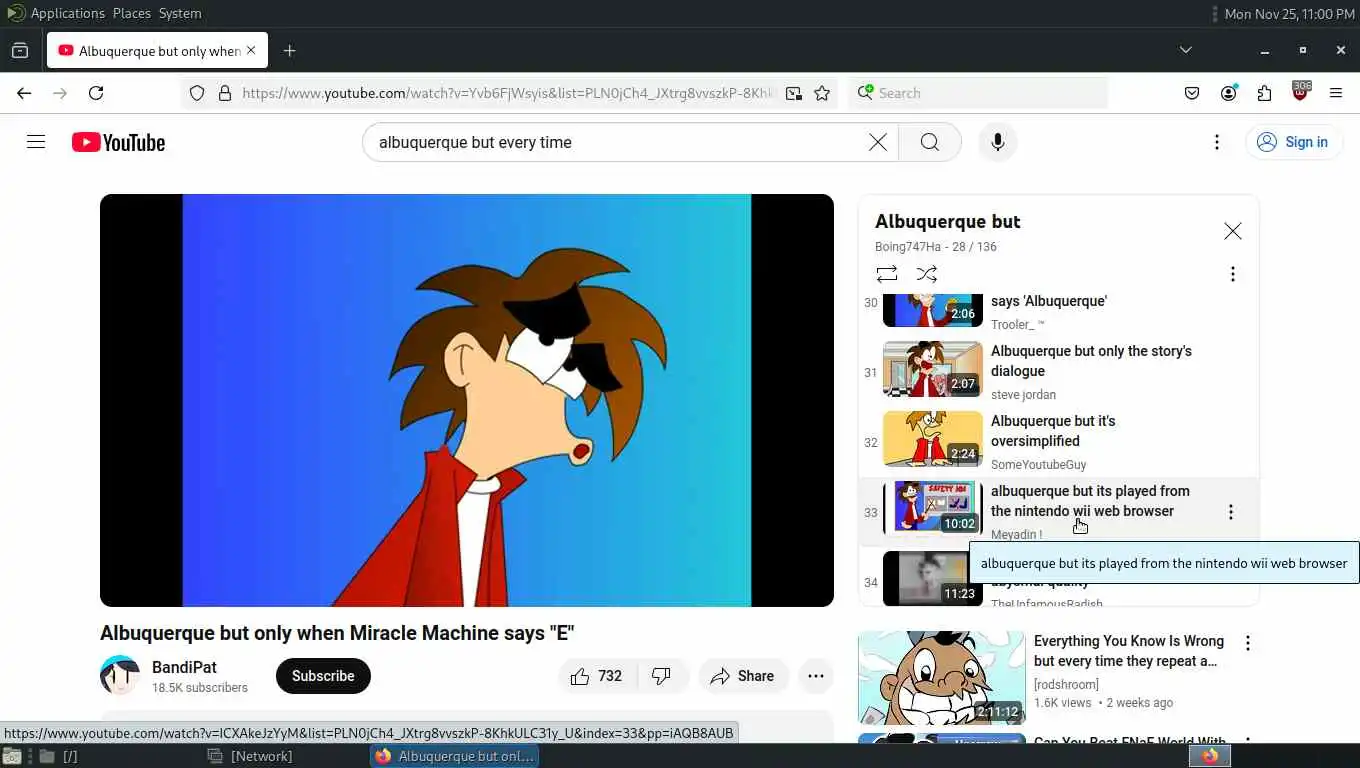Close the Albuquerque but playlist panel
The width and height of the screenshot is (1360, 768).
pos(1233,231)
